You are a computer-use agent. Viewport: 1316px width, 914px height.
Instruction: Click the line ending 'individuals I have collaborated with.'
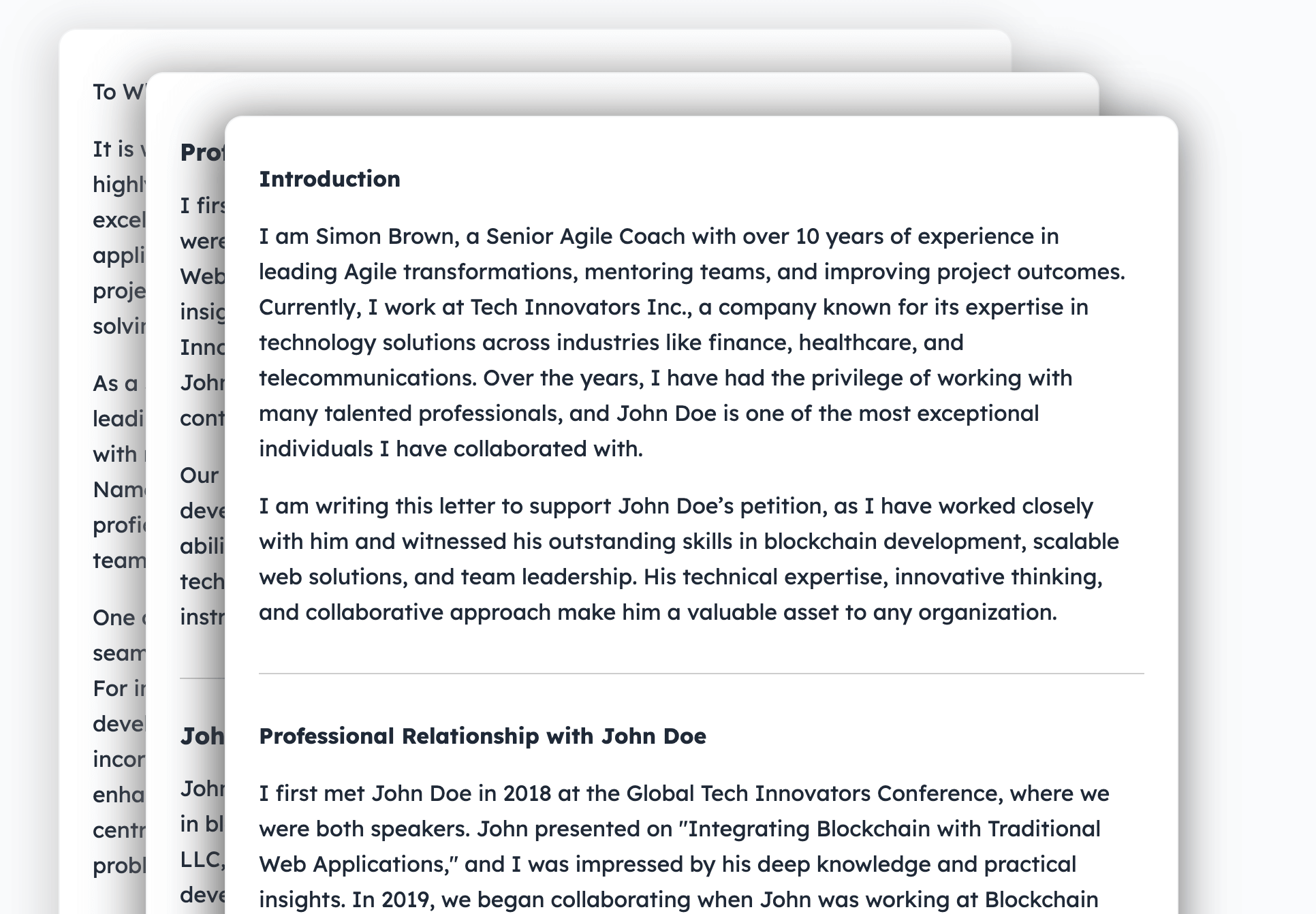(x=451, y=449)
